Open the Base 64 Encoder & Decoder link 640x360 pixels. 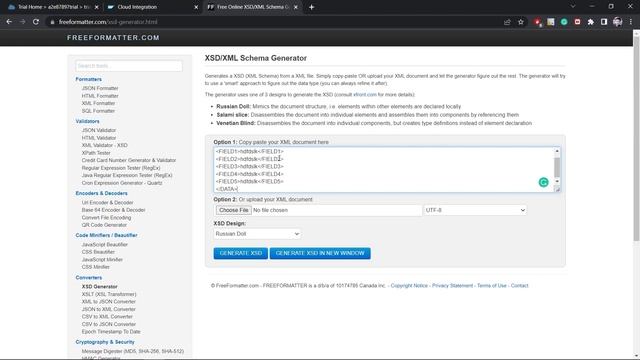point(113,210)
